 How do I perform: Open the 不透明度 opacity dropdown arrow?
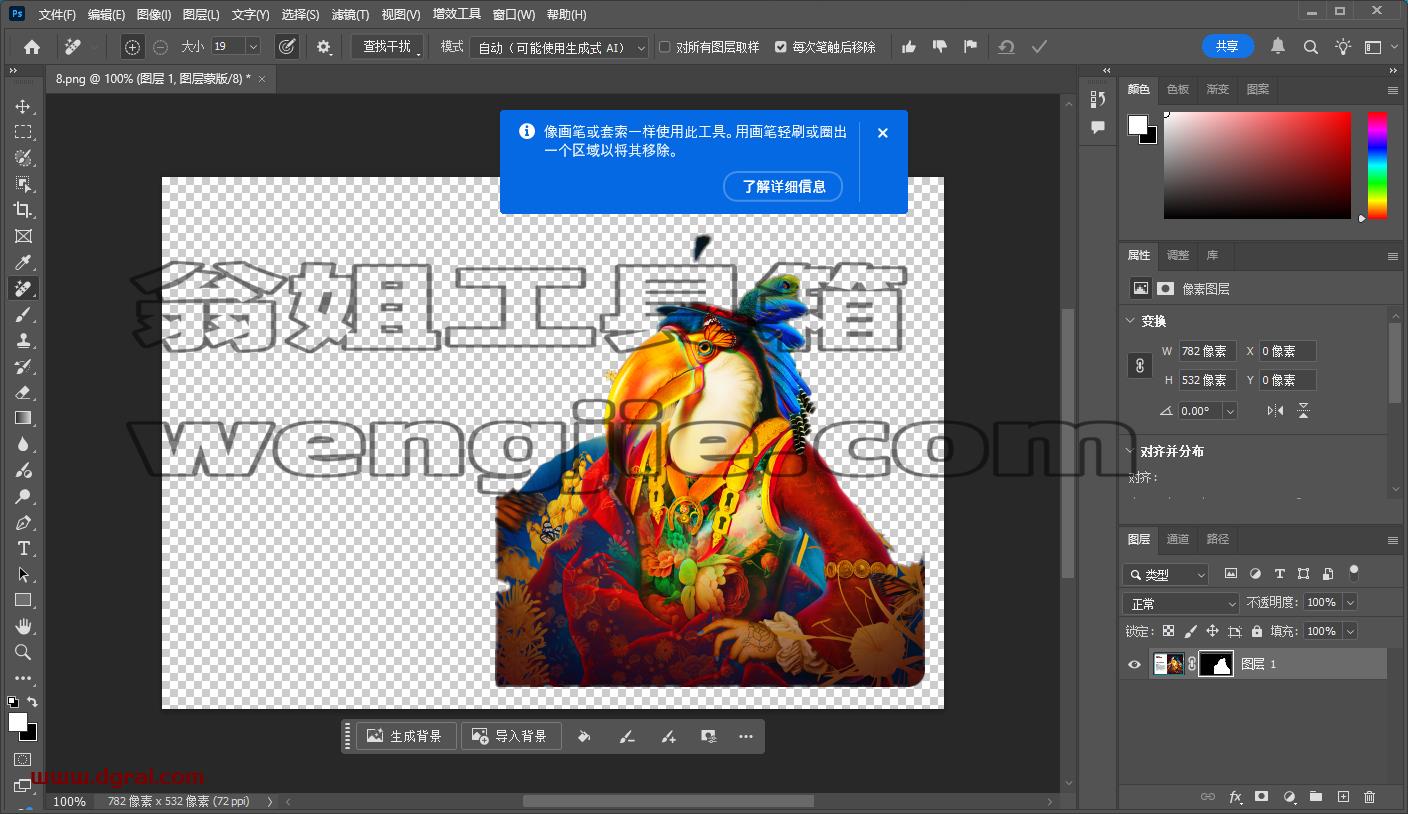coord(1350,602)
